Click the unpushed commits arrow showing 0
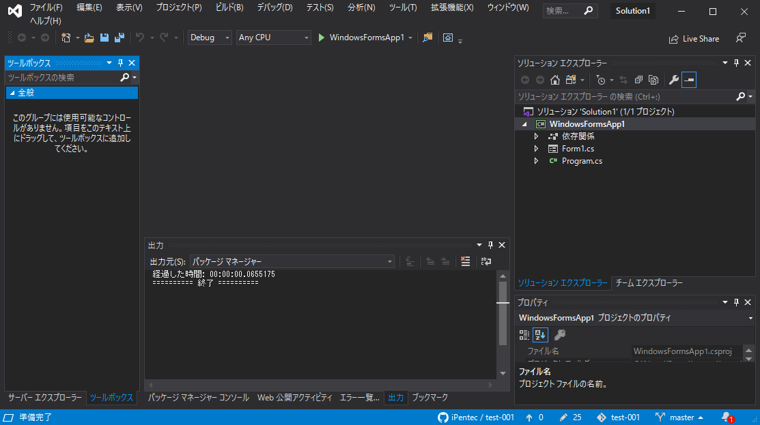The image size is (760, 425). point(535,417)
